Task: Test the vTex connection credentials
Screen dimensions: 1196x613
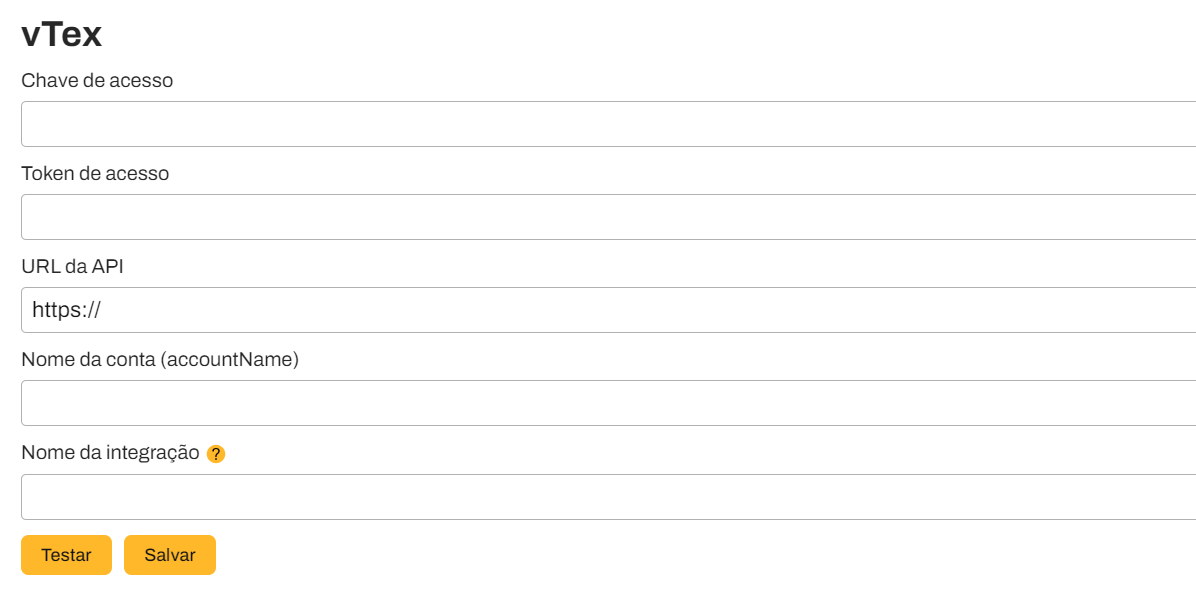Action: tap(66, 555)
